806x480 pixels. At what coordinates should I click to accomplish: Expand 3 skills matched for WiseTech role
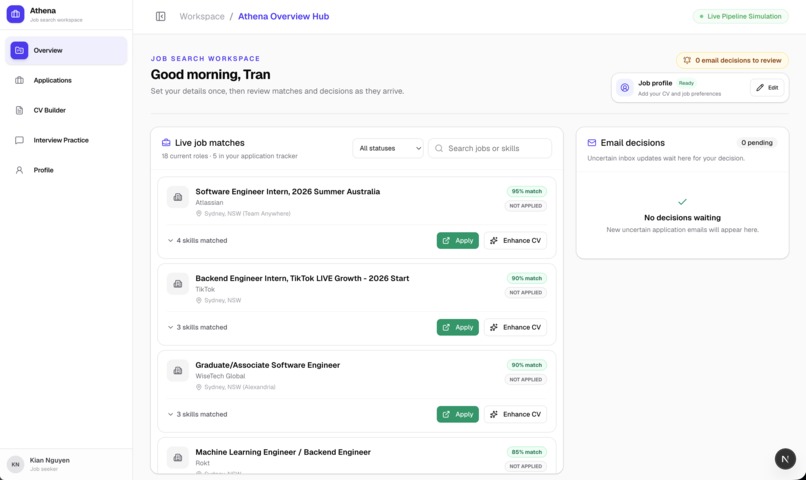[x=197, y=414]
